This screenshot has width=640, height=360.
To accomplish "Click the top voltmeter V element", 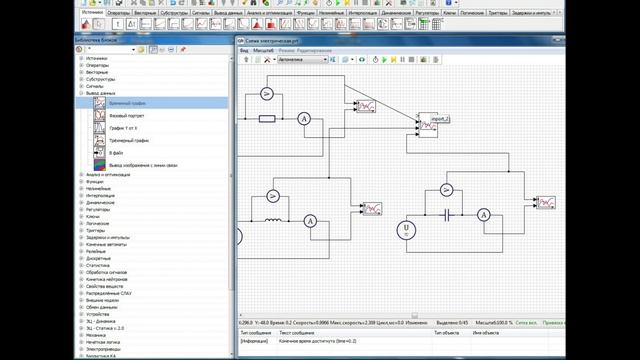I will coord(267,94).
